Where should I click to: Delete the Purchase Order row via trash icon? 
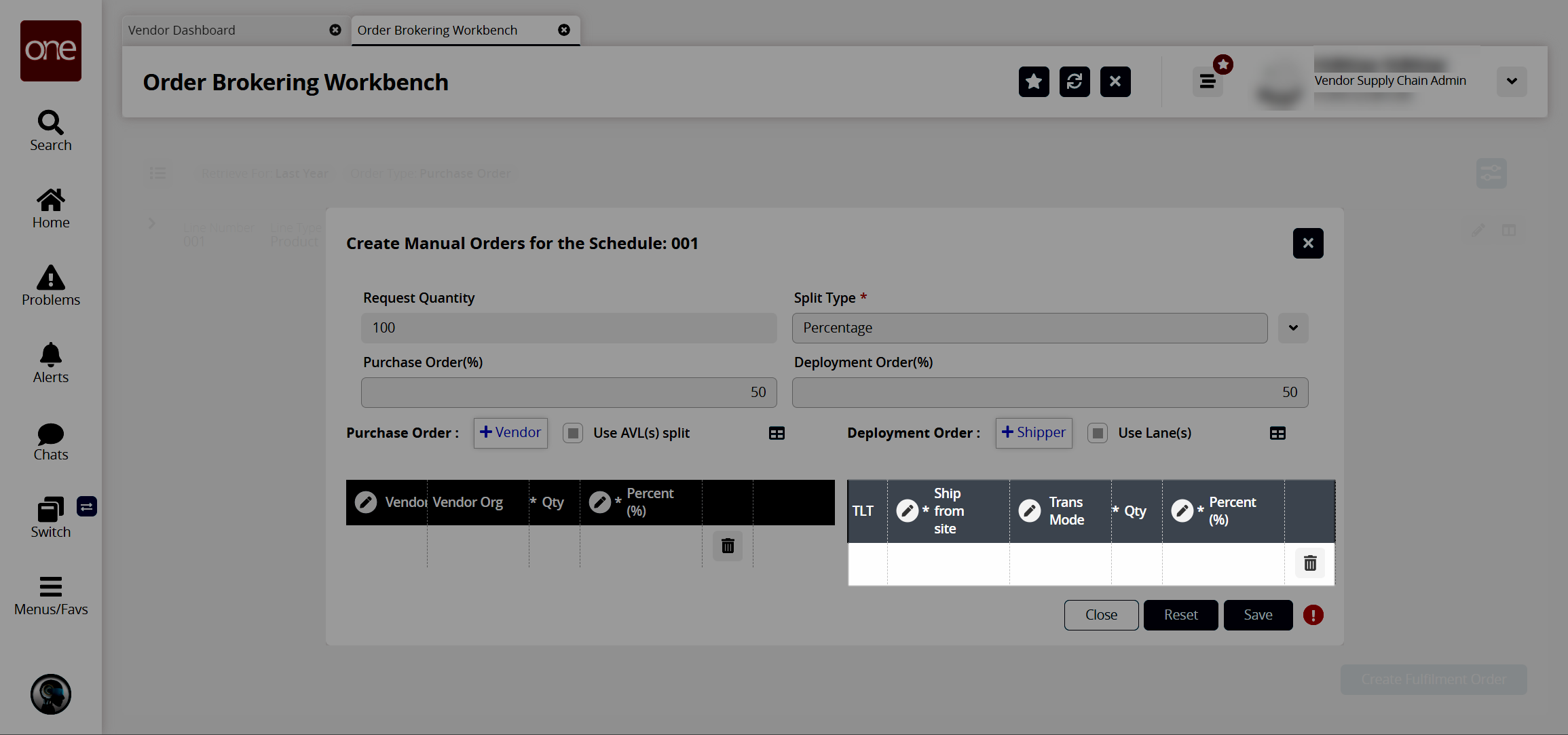pyautogui.click(x=728, y=546)
